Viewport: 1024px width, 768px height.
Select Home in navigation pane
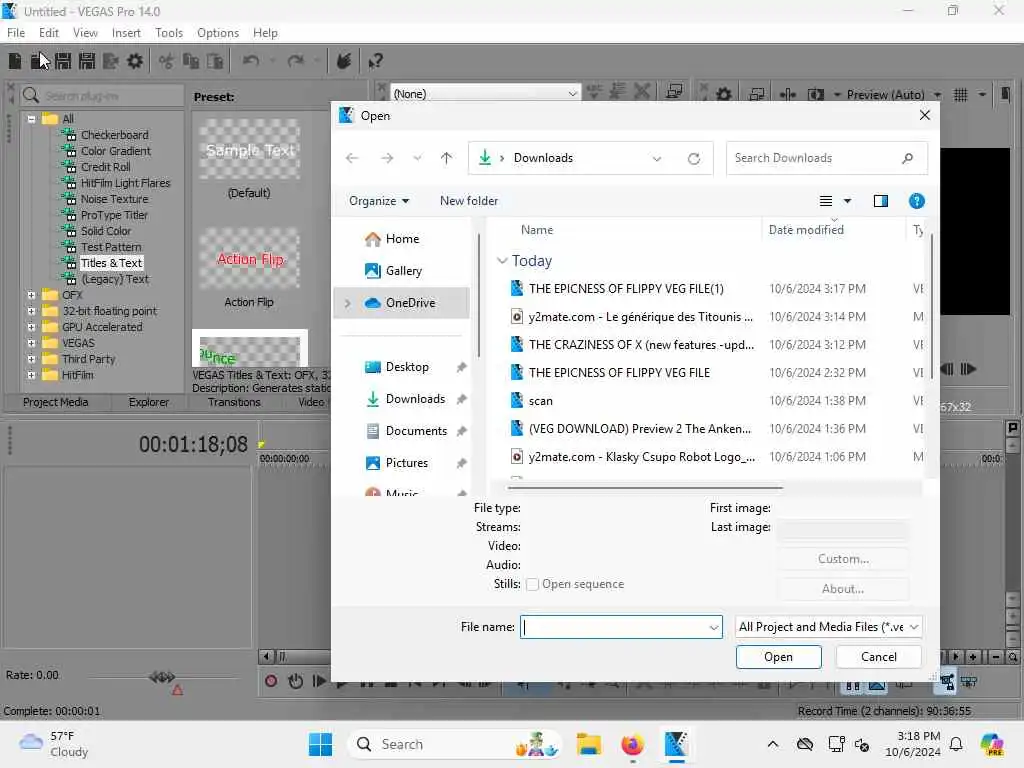[401, 239]
